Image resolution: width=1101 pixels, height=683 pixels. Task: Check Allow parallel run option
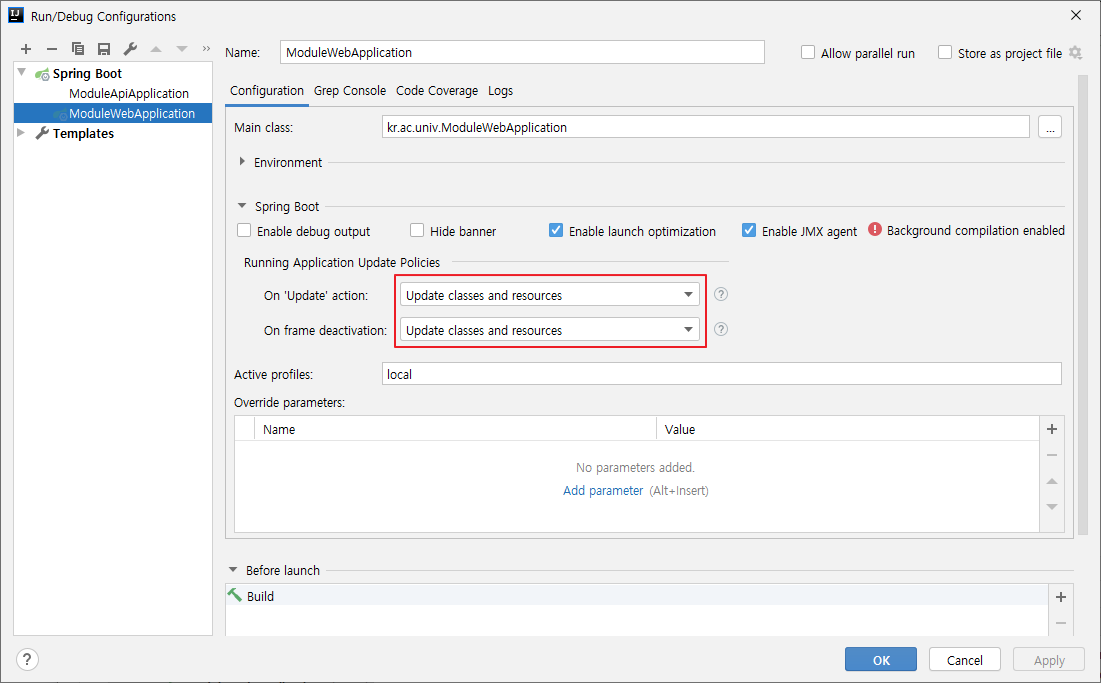[x=808, y=53]
